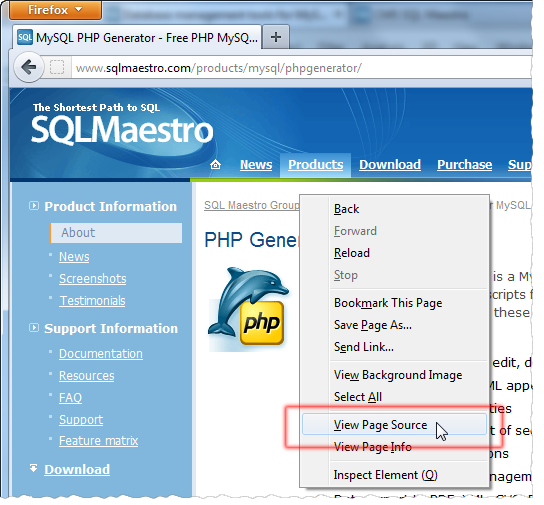The height and width of the screenshot is (505, 544).
Task: Select Send Link in the context menu
Action: [x=394, y=347]
